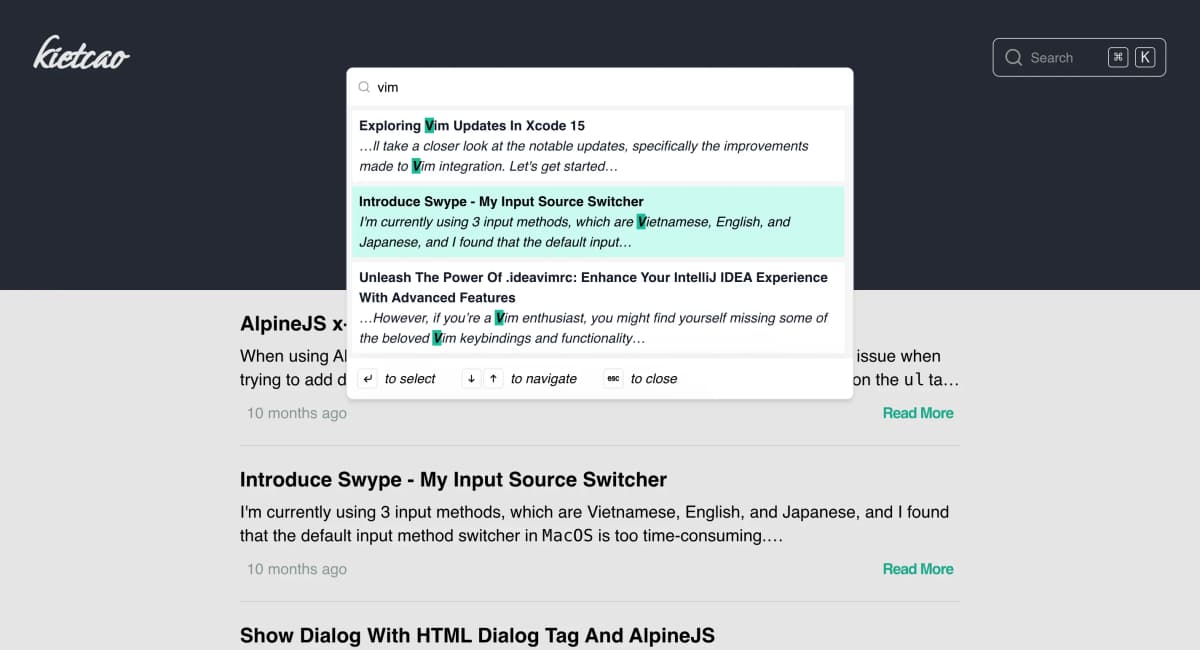1200x650 pixels.
Task: Click the 10 months ago date under Swype post
Action: (297, 569)
